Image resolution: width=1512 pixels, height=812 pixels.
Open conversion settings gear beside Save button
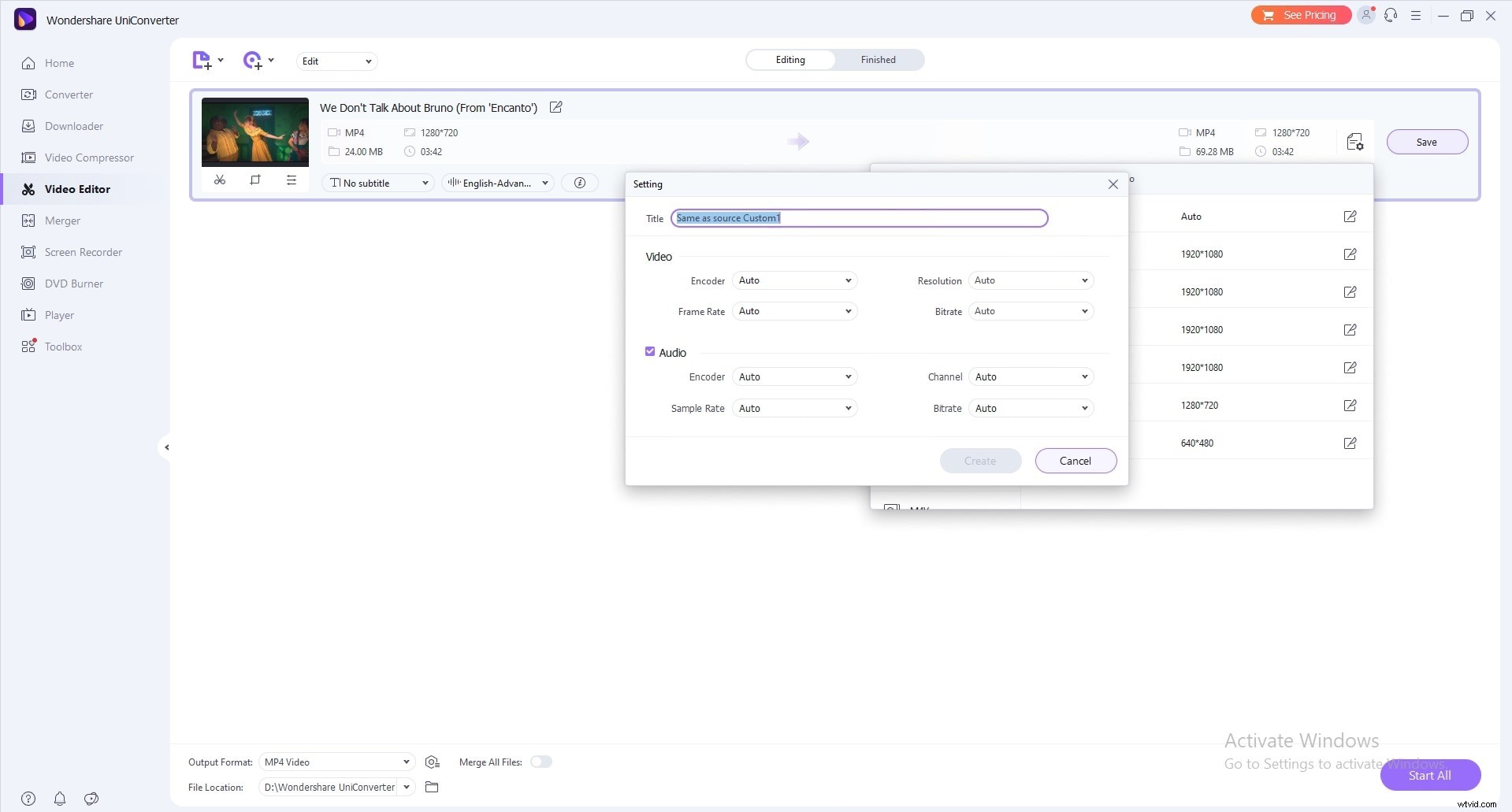pyautogui.click(x=1354, y=142)
